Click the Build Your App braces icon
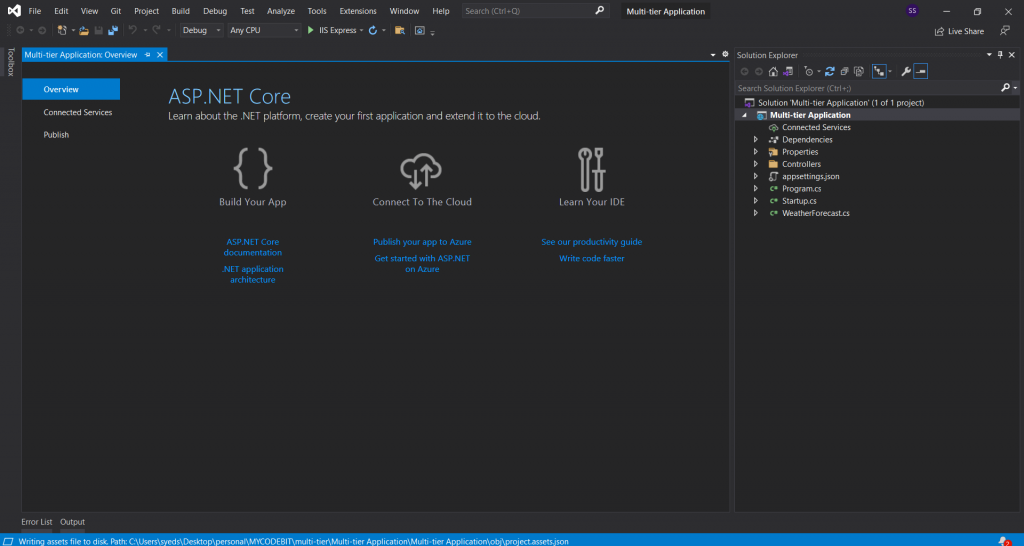 tap(253, 168)
